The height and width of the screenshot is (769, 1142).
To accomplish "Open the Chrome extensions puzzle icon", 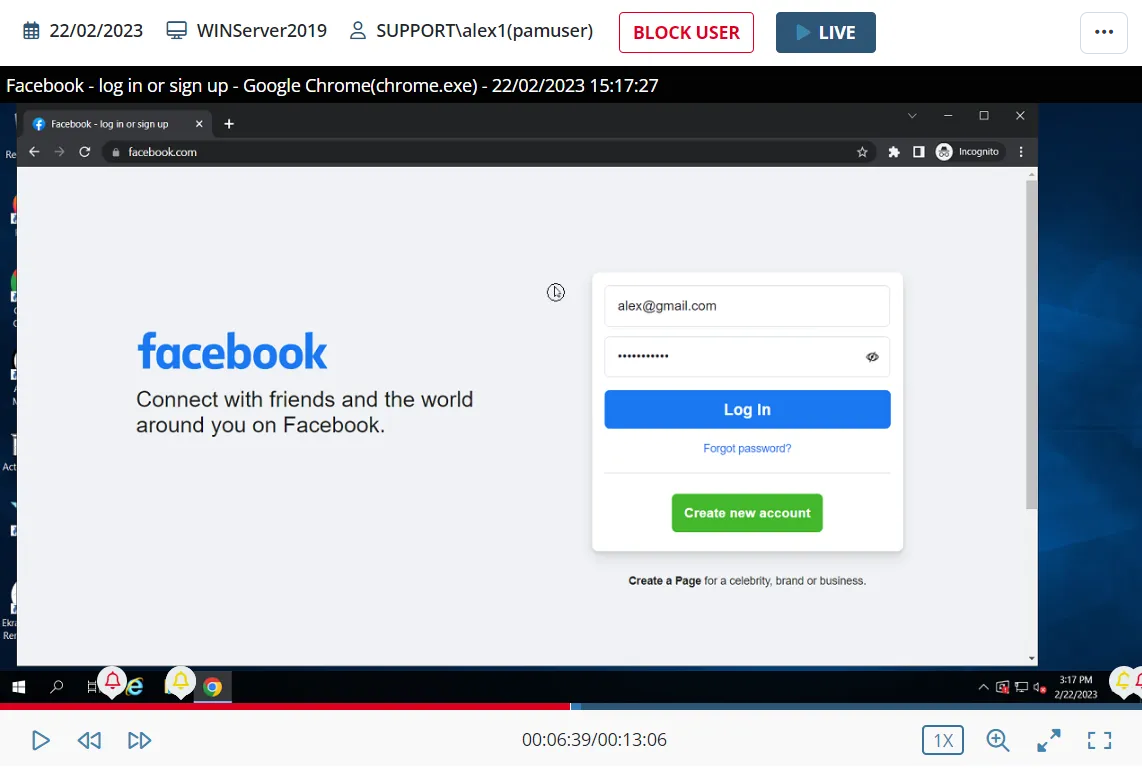I will pos(894,152).
